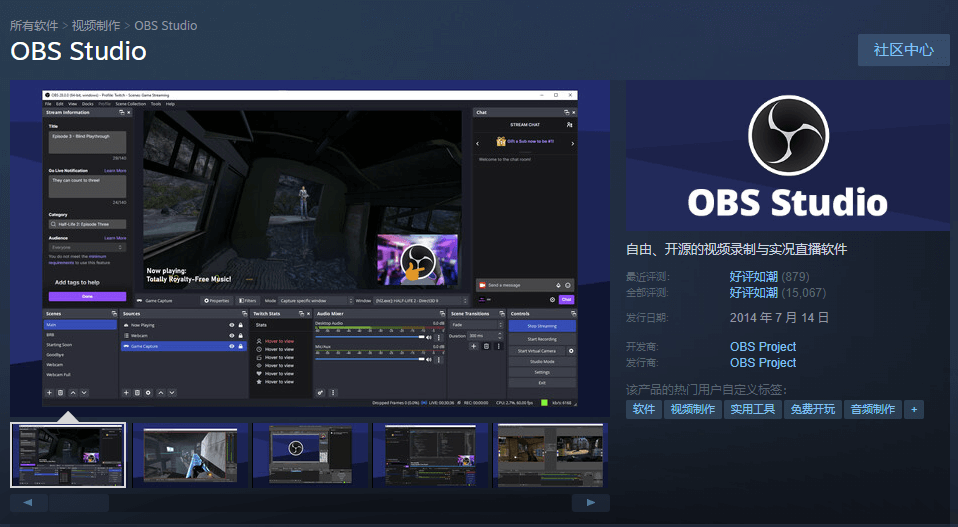This screenshot has height=527, width=958.
Task: Mute the Mic/Aux speaker icon
Action: [429, 360]
